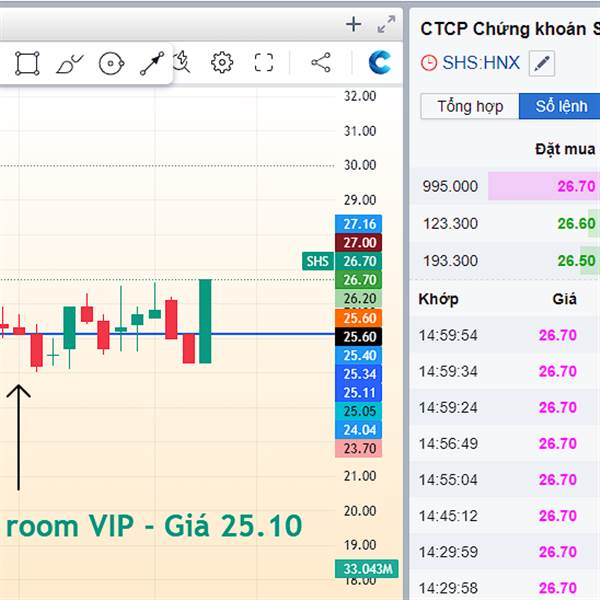Open the SHS:HNX symbol link
The width and height of the screenshot is (600, 600).
(481, 63)
